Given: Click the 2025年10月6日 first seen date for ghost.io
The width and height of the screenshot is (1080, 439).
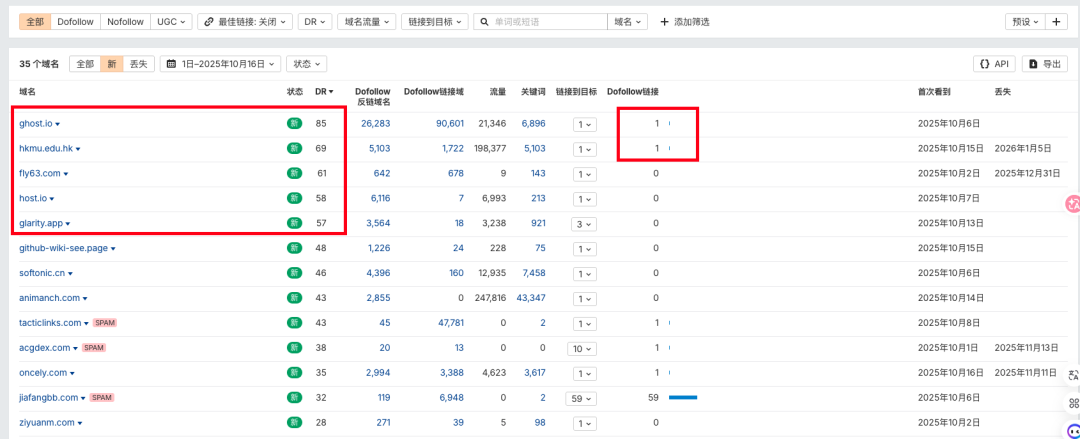Looking at the screenshot, I should [948, 123].
